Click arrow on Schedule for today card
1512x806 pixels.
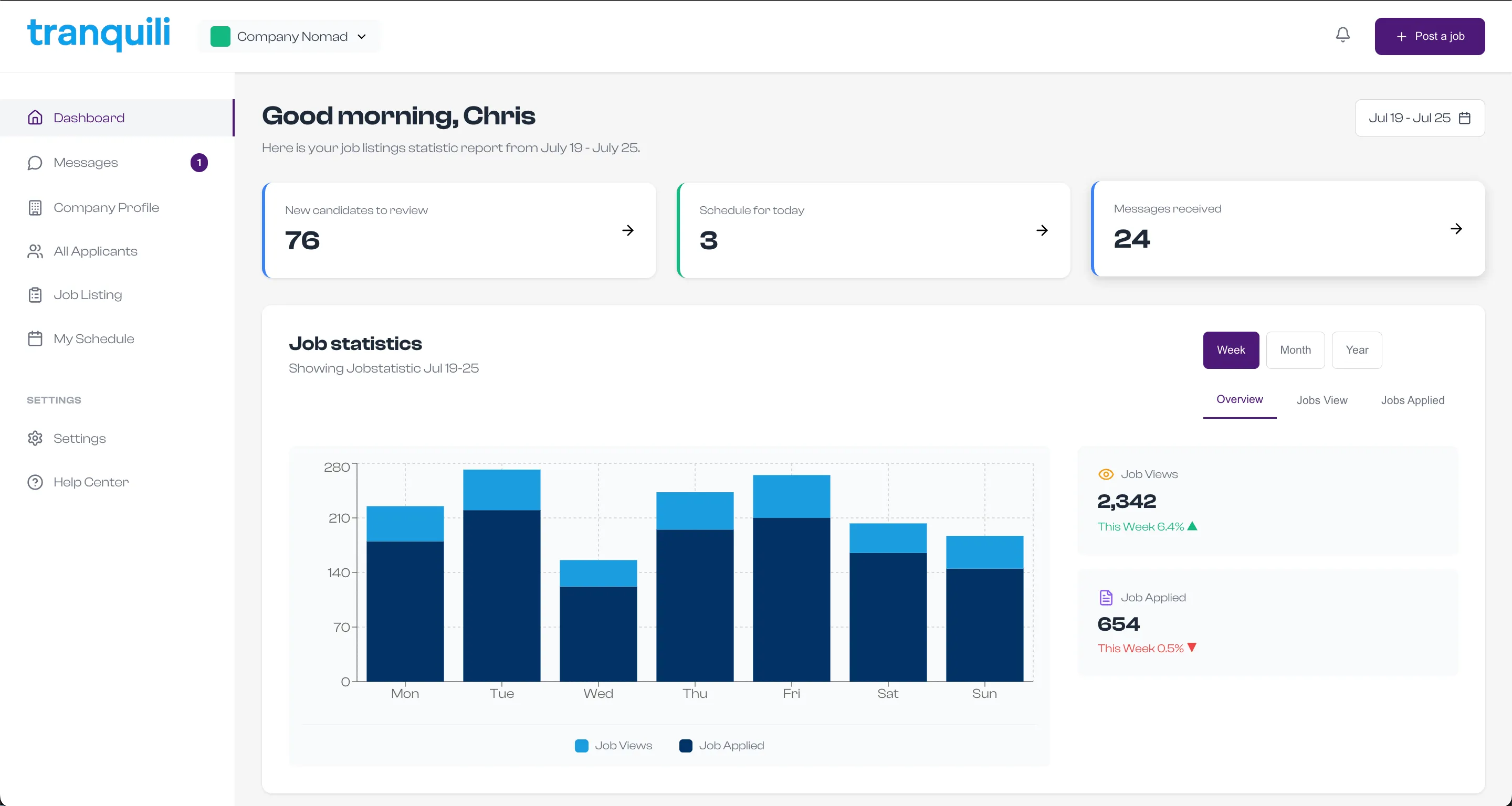click(x=1043, y=230)
